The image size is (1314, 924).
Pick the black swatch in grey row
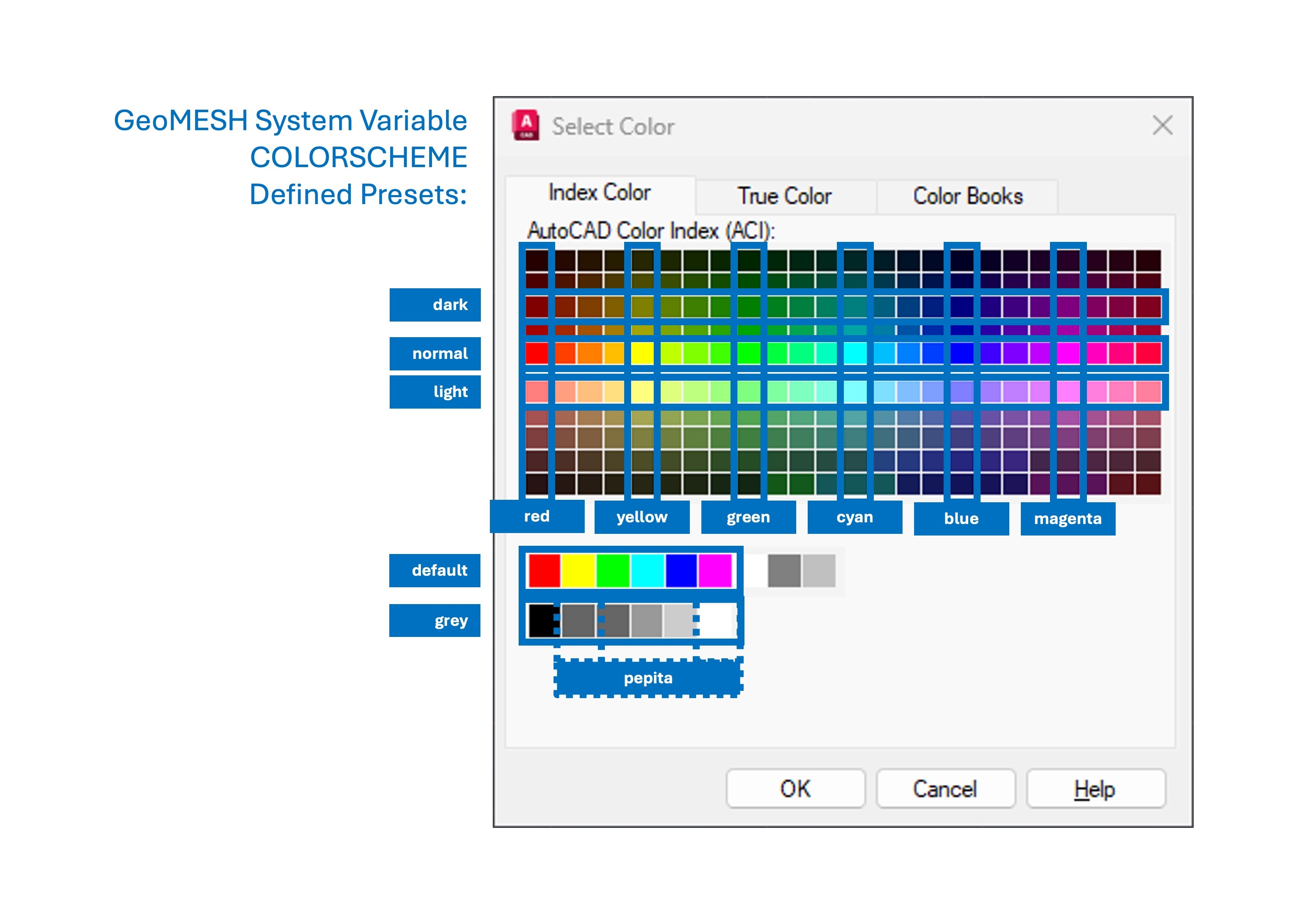(x=540, y=621)
